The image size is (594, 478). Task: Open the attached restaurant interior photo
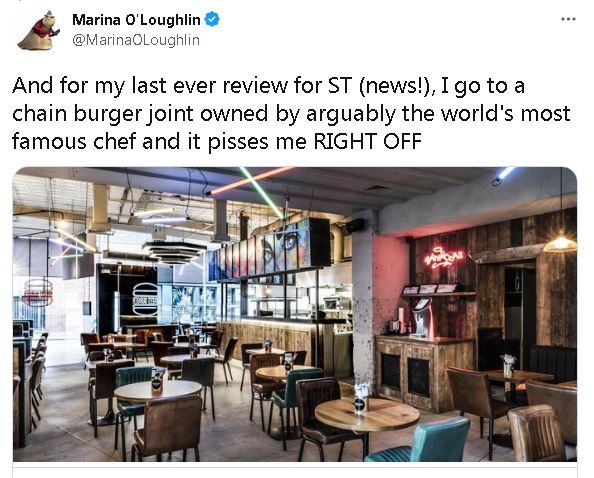pyautogui.click(x=295, y=314)
